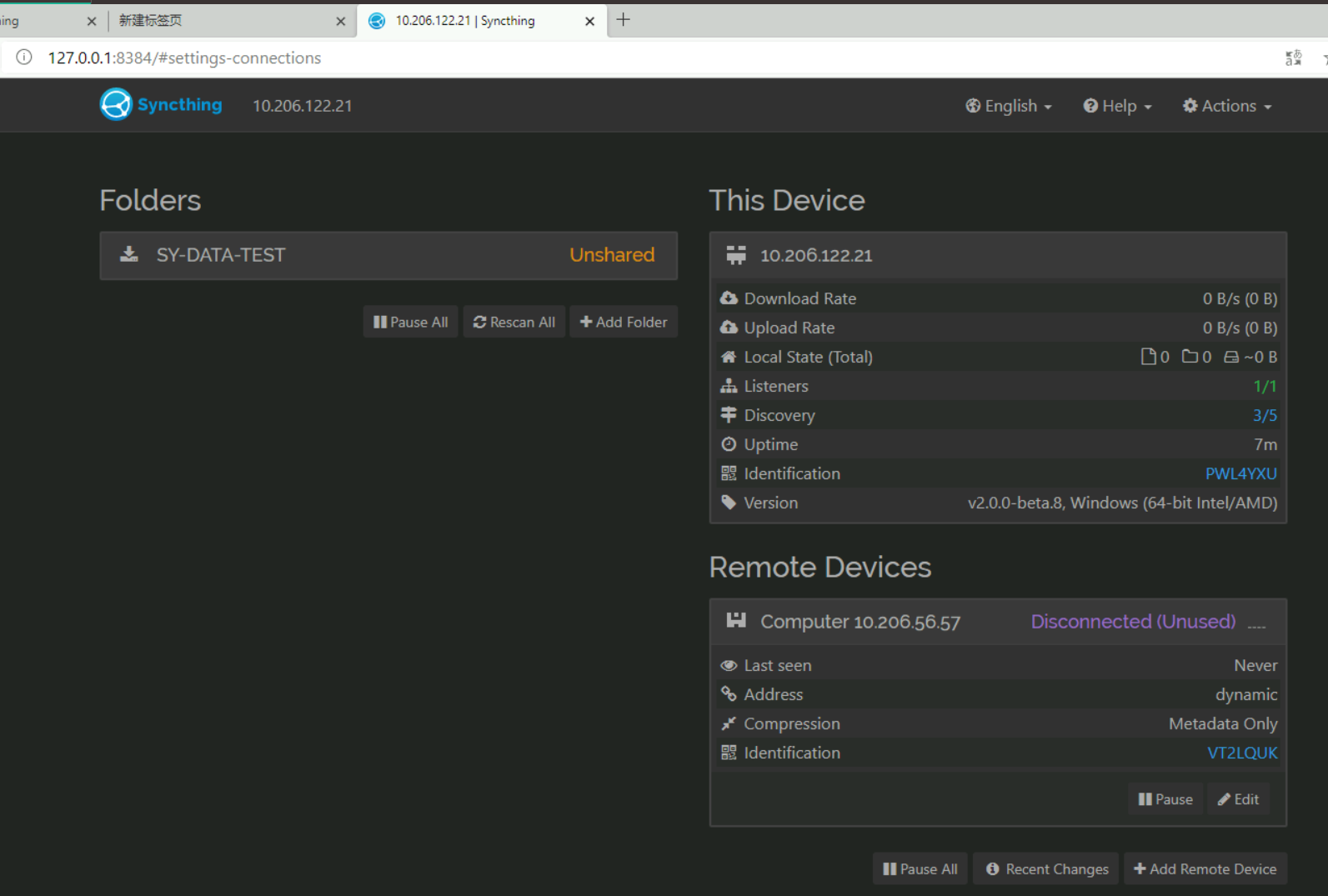Click the Download Rate cloud icon
Image resolution: width=1328 pixels, height=896 pixels.
pyautogui.click(x=729, y=298)
